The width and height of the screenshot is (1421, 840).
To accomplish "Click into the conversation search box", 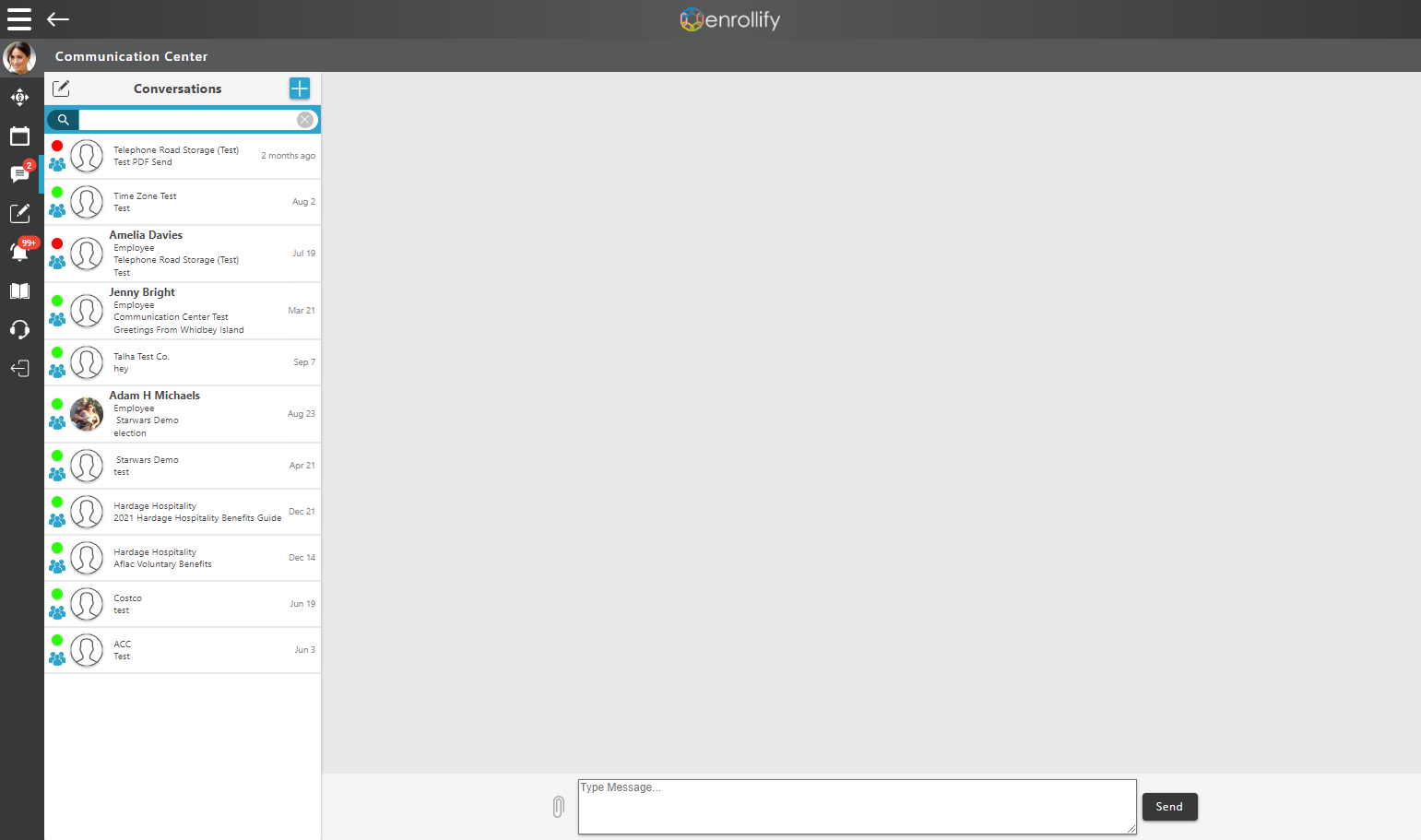I will point(188,120).
